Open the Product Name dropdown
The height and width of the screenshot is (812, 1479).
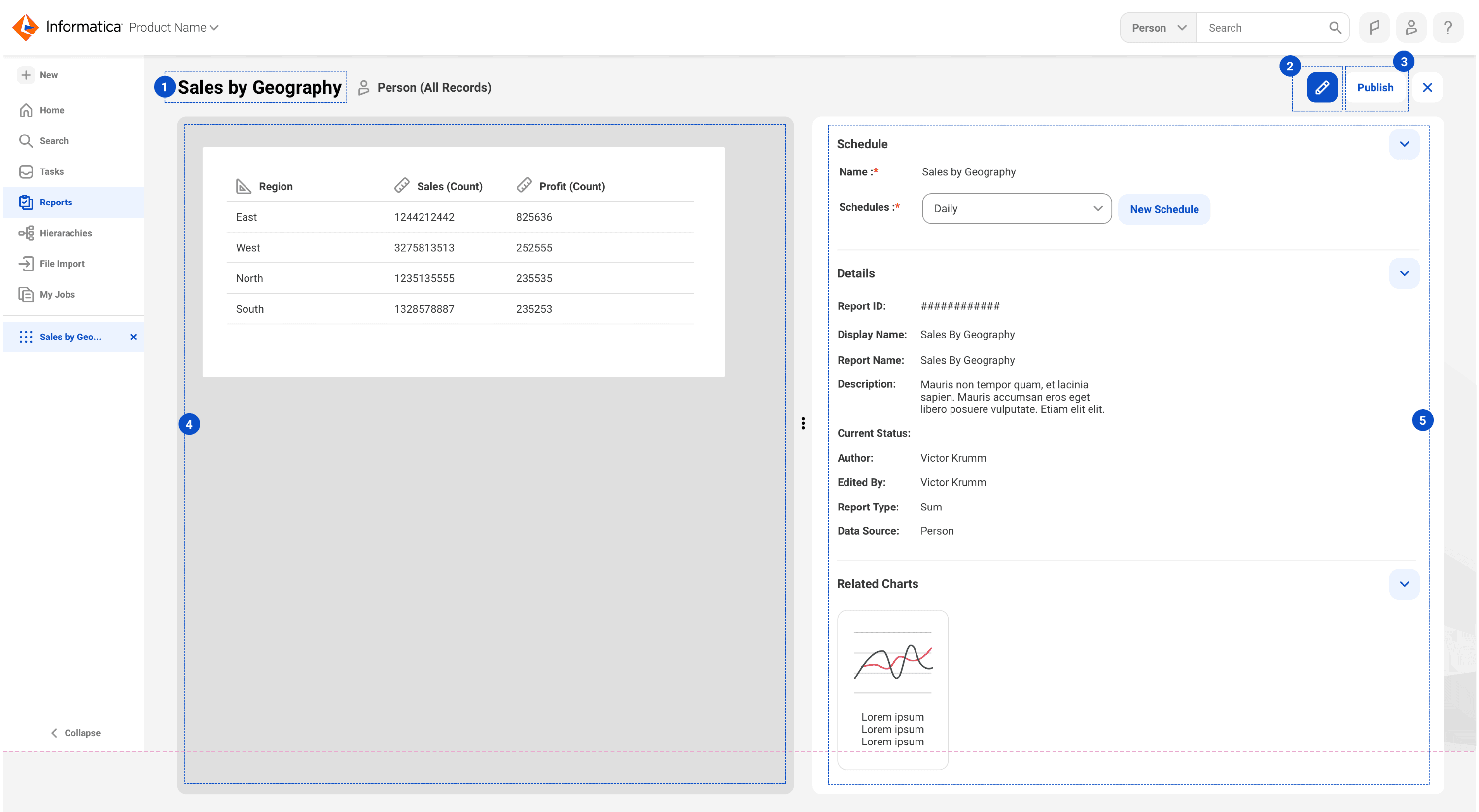[x=174, y=28]
